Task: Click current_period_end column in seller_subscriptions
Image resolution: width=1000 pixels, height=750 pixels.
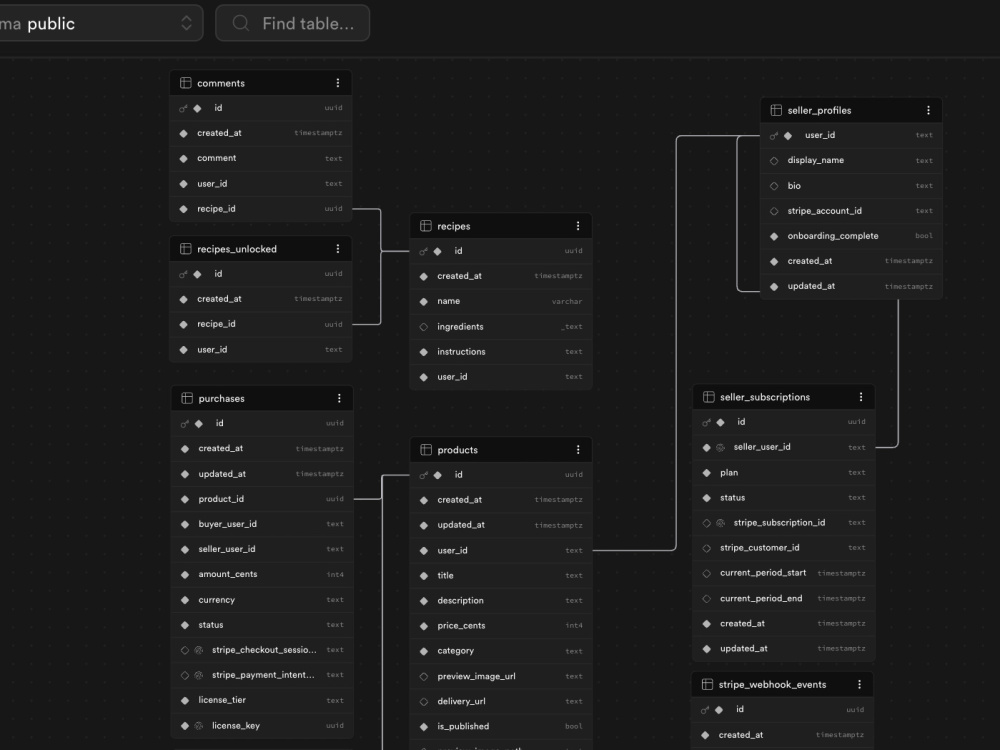Action: pyautogui.click(x=784, y=598)
